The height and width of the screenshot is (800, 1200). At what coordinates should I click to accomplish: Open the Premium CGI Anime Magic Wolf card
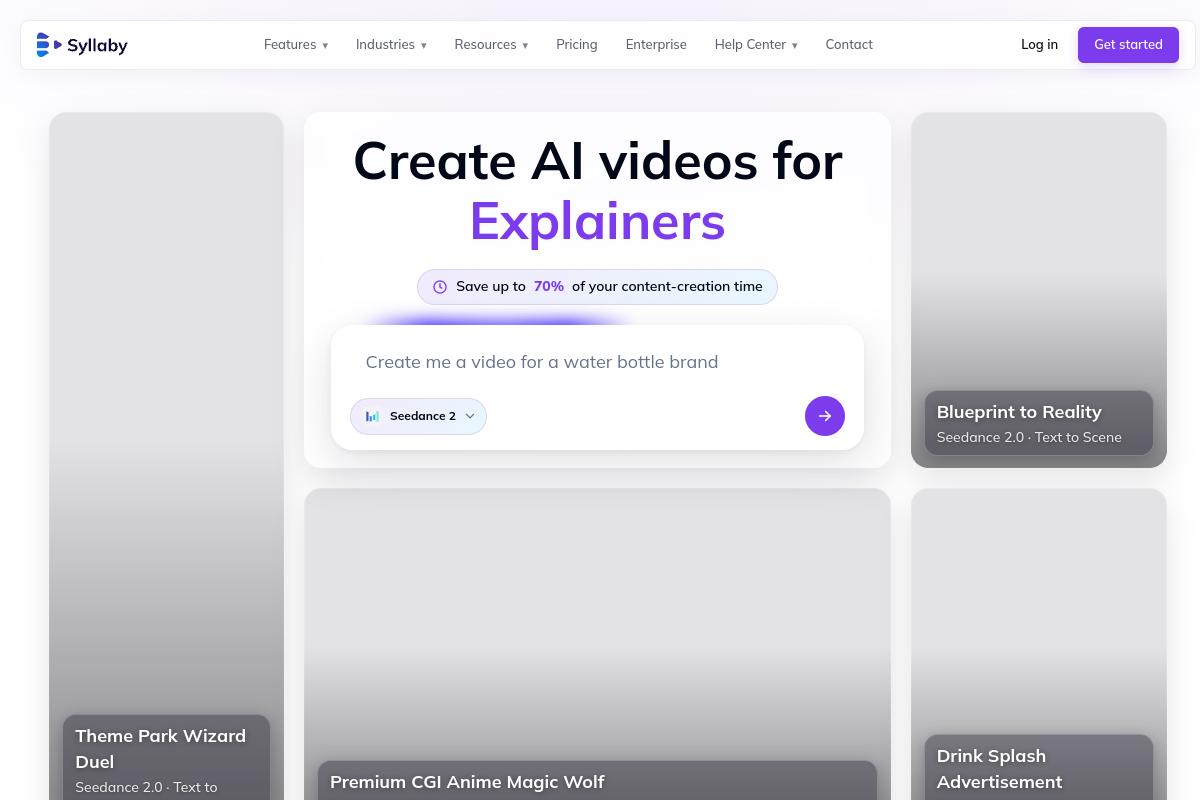[x=597, y=644]
